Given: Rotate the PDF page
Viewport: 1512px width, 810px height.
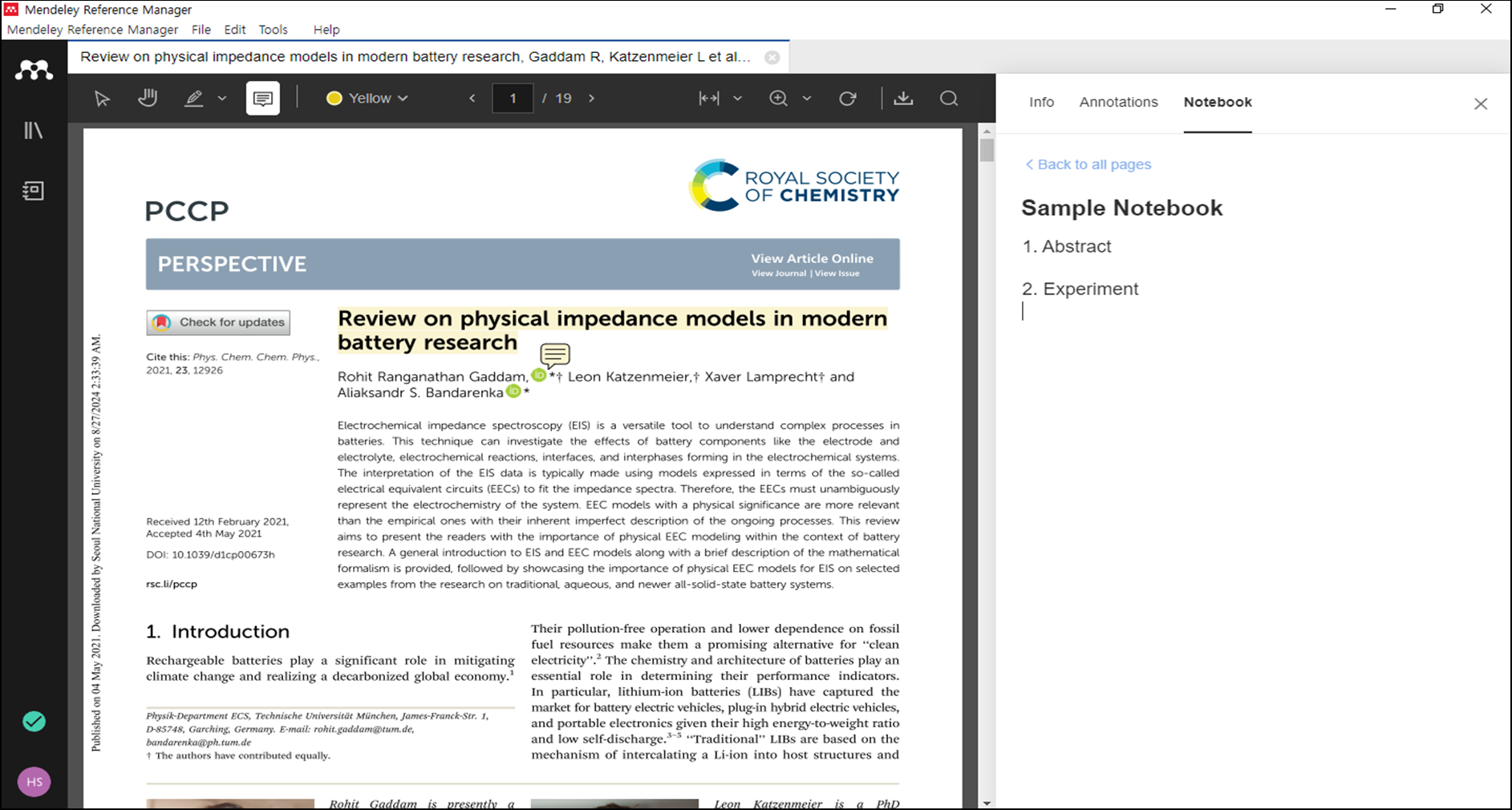Looking at the screenshot, I should click(848, 98).
